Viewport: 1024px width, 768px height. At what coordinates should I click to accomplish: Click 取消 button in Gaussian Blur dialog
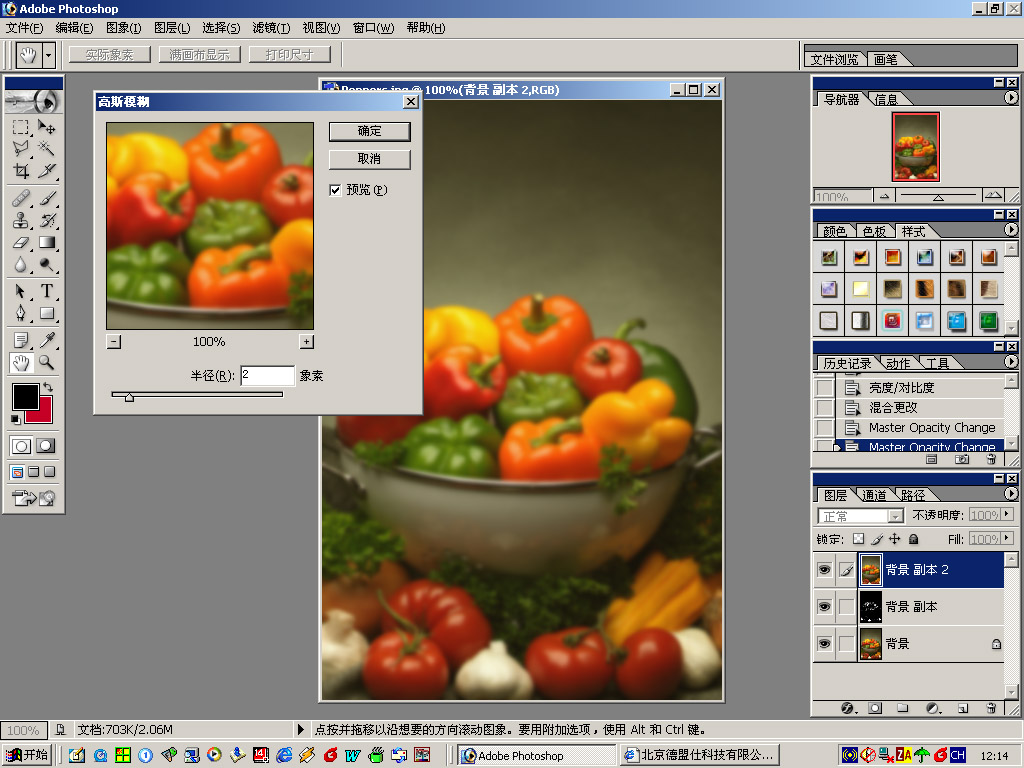(x=370, y=159)
